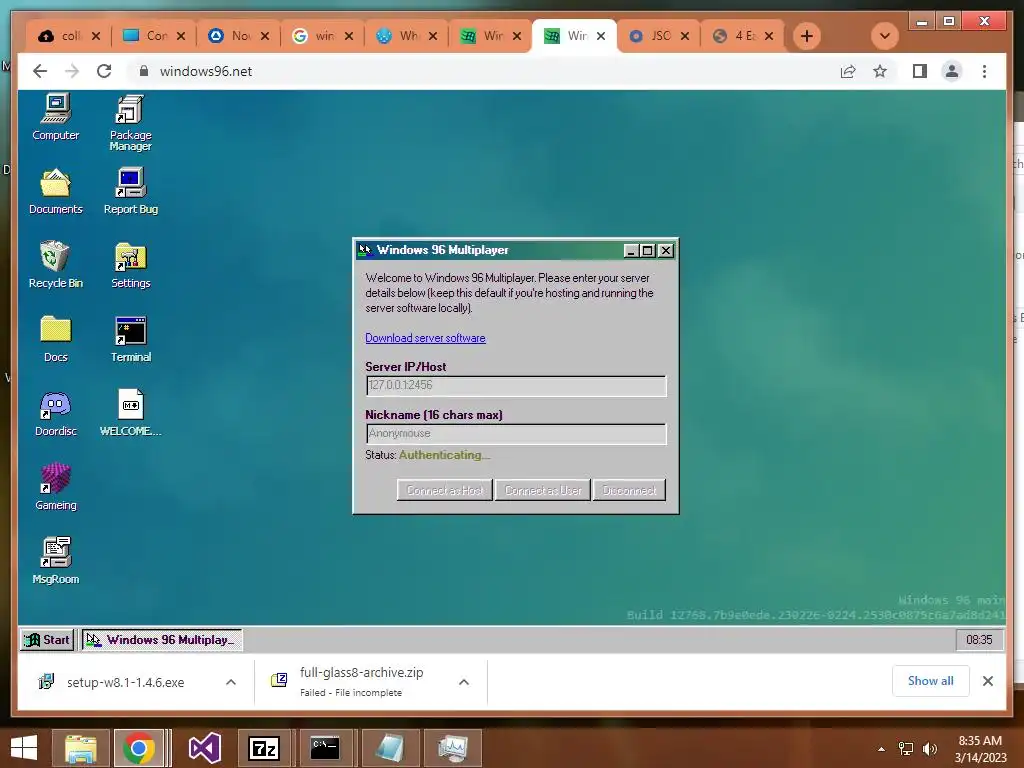The height and width of the screenshot is (768, 1024).
Task: Close the Windows 96 Multiplayer dialog
Action: click(x=665, y=251)
